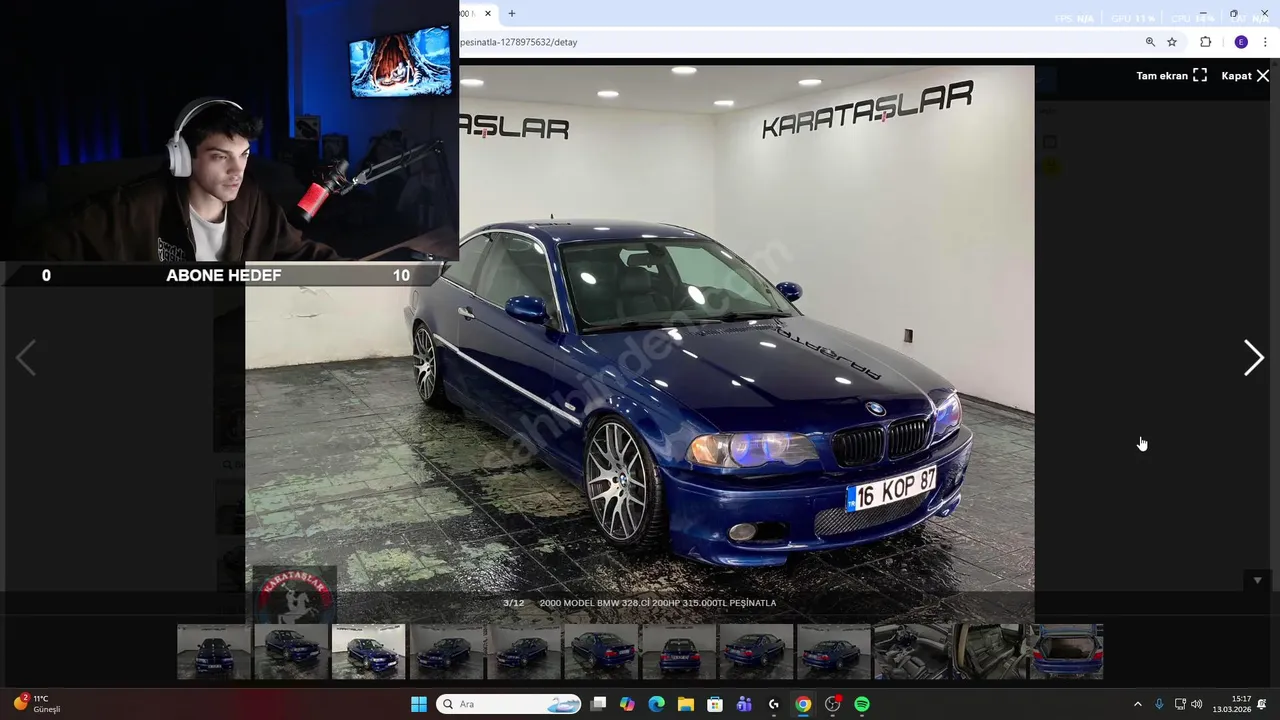Select the last thumbnail showing the trunk
Image resolution: width=1280 pixels, height=720 pixels.
point(1066,652)
